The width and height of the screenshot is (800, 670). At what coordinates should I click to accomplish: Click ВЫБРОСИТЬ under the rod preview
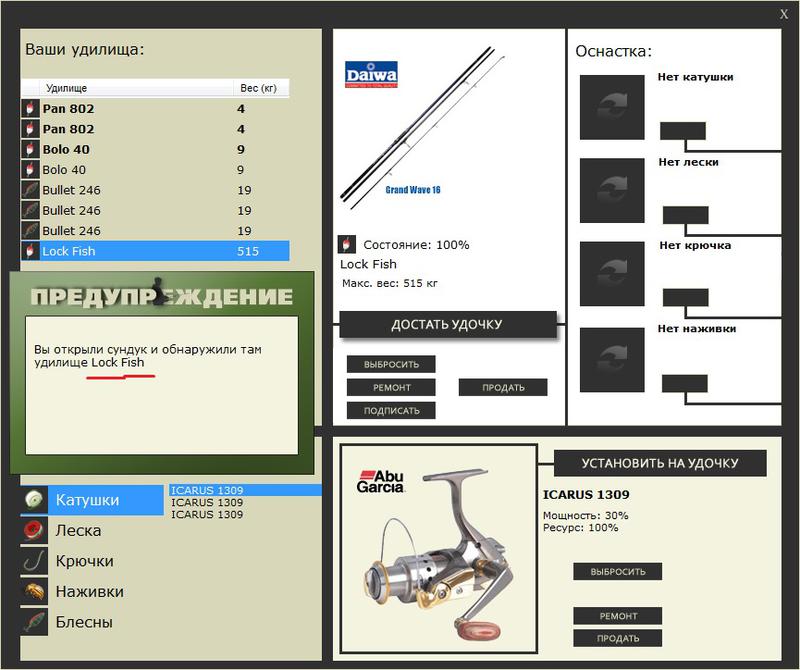(x=391, y=364)
